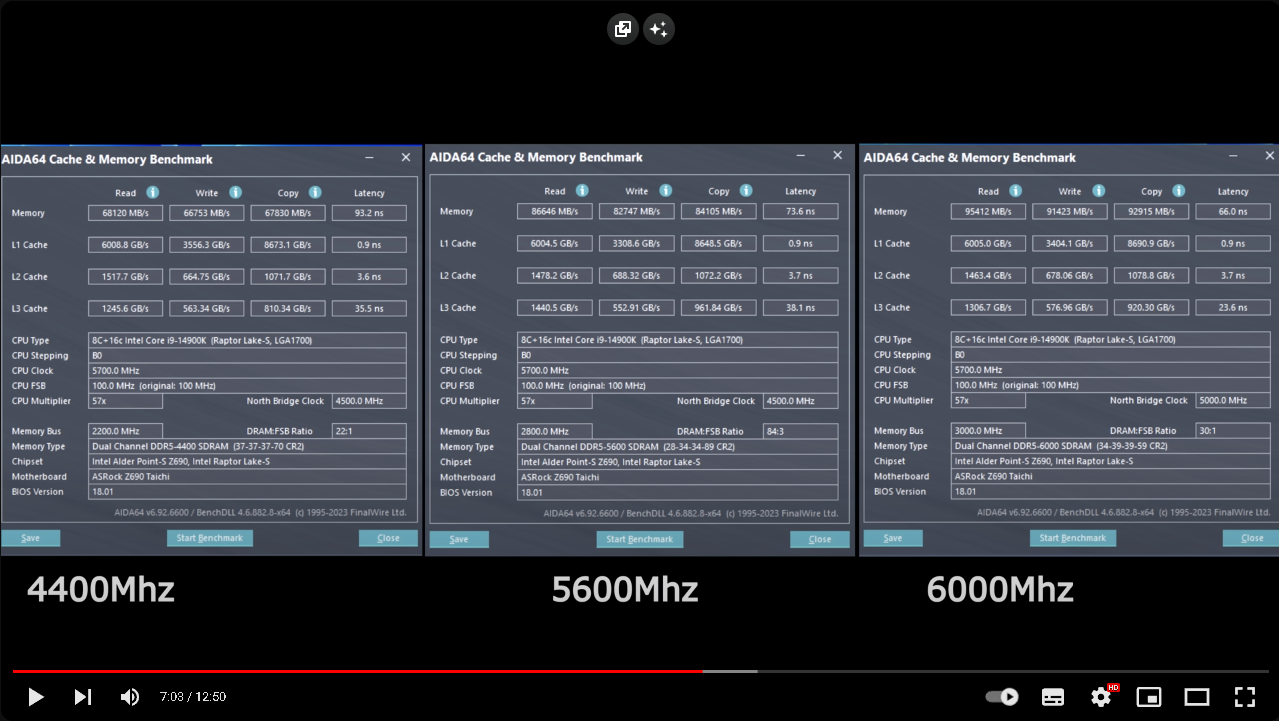This screenshot has width=1279, height=721.
Task: Click the stacked squares icon above the video
Action: click(x=623, y=29)
